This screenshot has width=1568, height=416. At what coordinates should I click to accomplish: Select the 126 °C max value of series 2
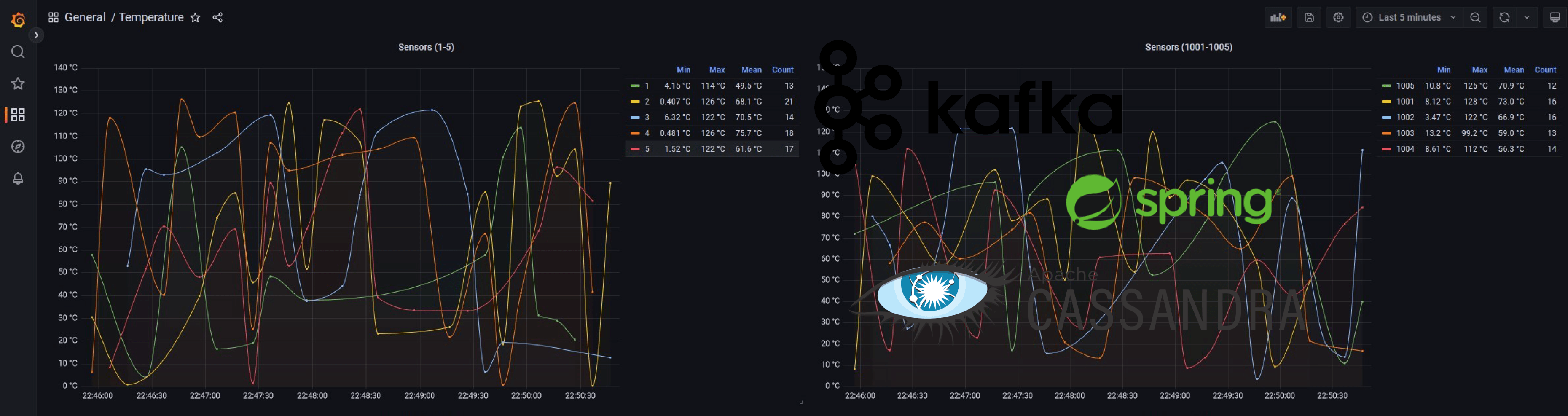tap(713, 102)
